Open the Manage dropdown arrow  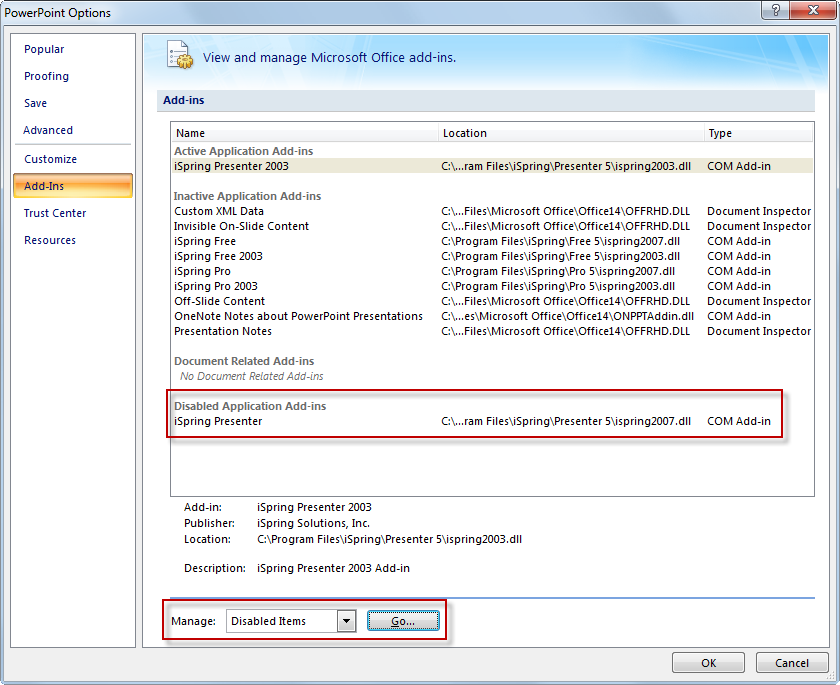pos(347,621)
